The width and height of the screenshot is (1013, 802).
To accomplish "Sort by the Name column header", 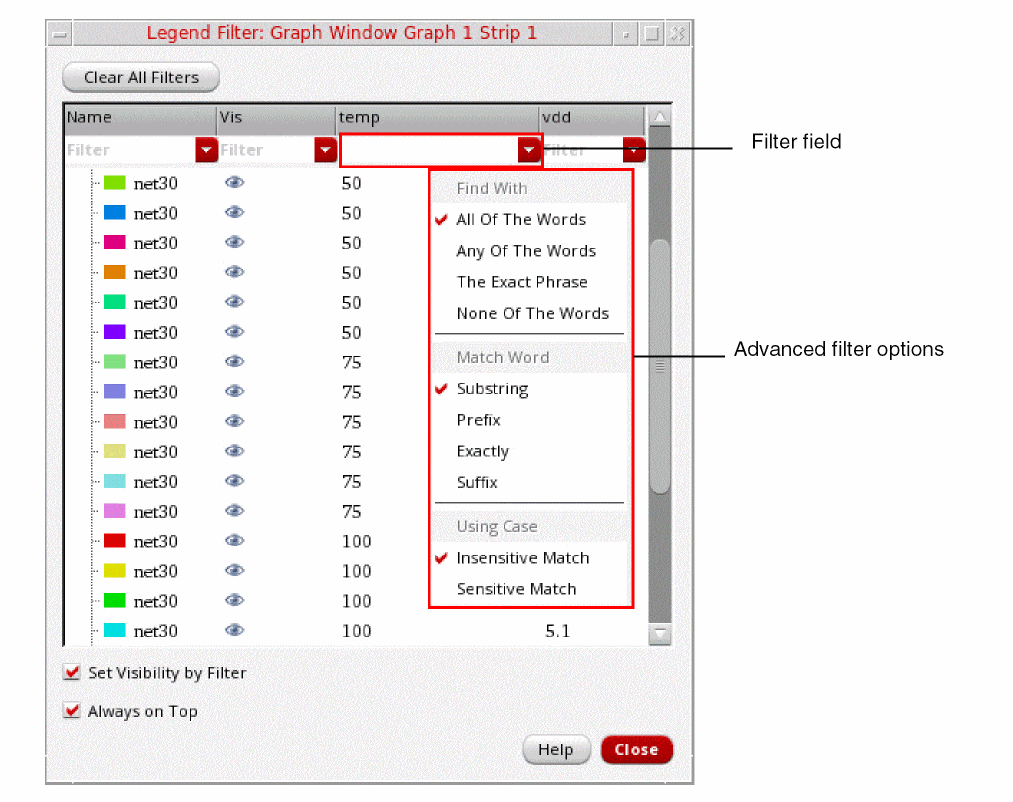I will [x=140, y=118].
